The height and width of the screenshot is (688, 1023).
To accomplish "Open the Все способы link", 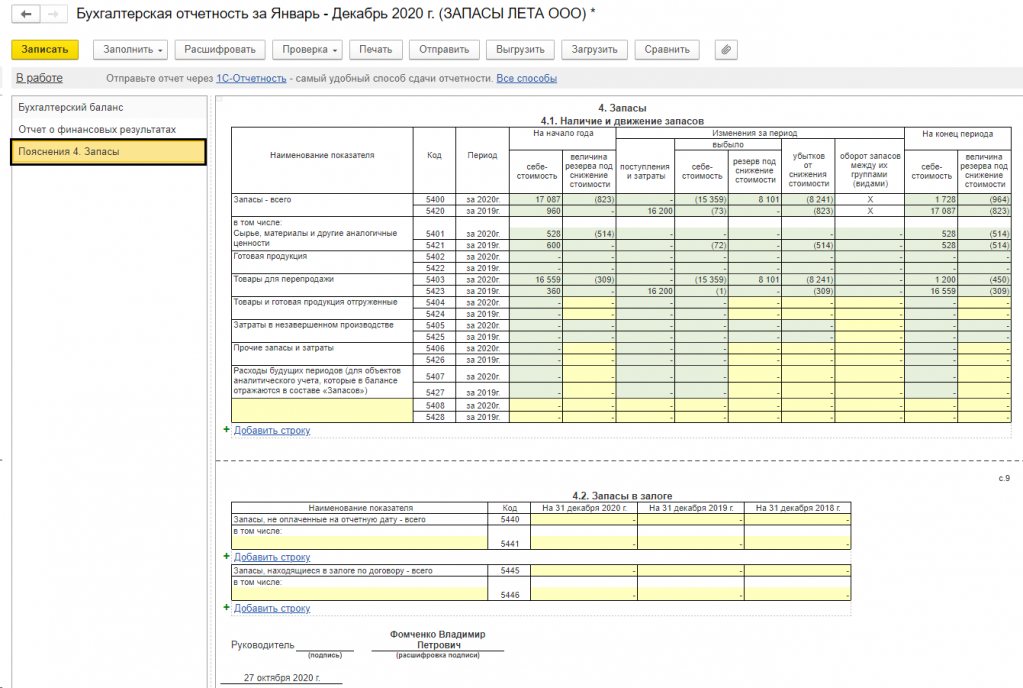I will pyautogui.click(x=527, y=78).
